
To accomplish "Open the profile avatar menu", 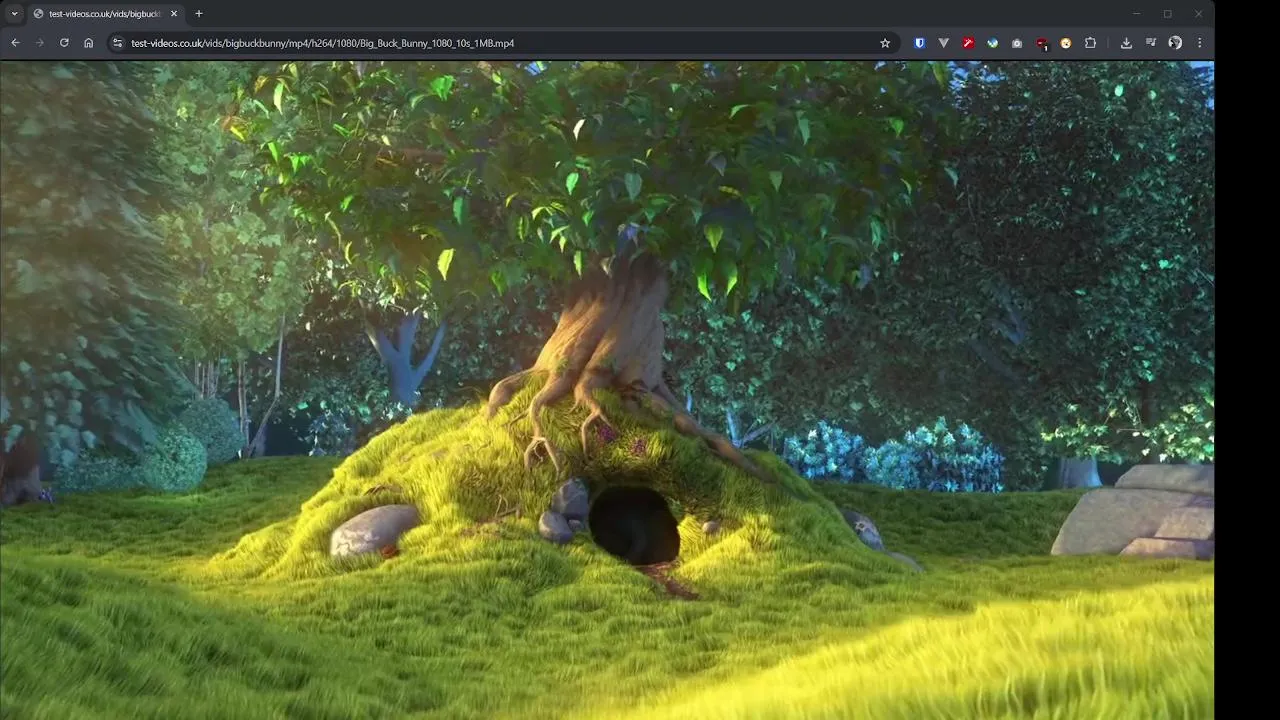I will pyautogui.click(x=1175, y=43).
